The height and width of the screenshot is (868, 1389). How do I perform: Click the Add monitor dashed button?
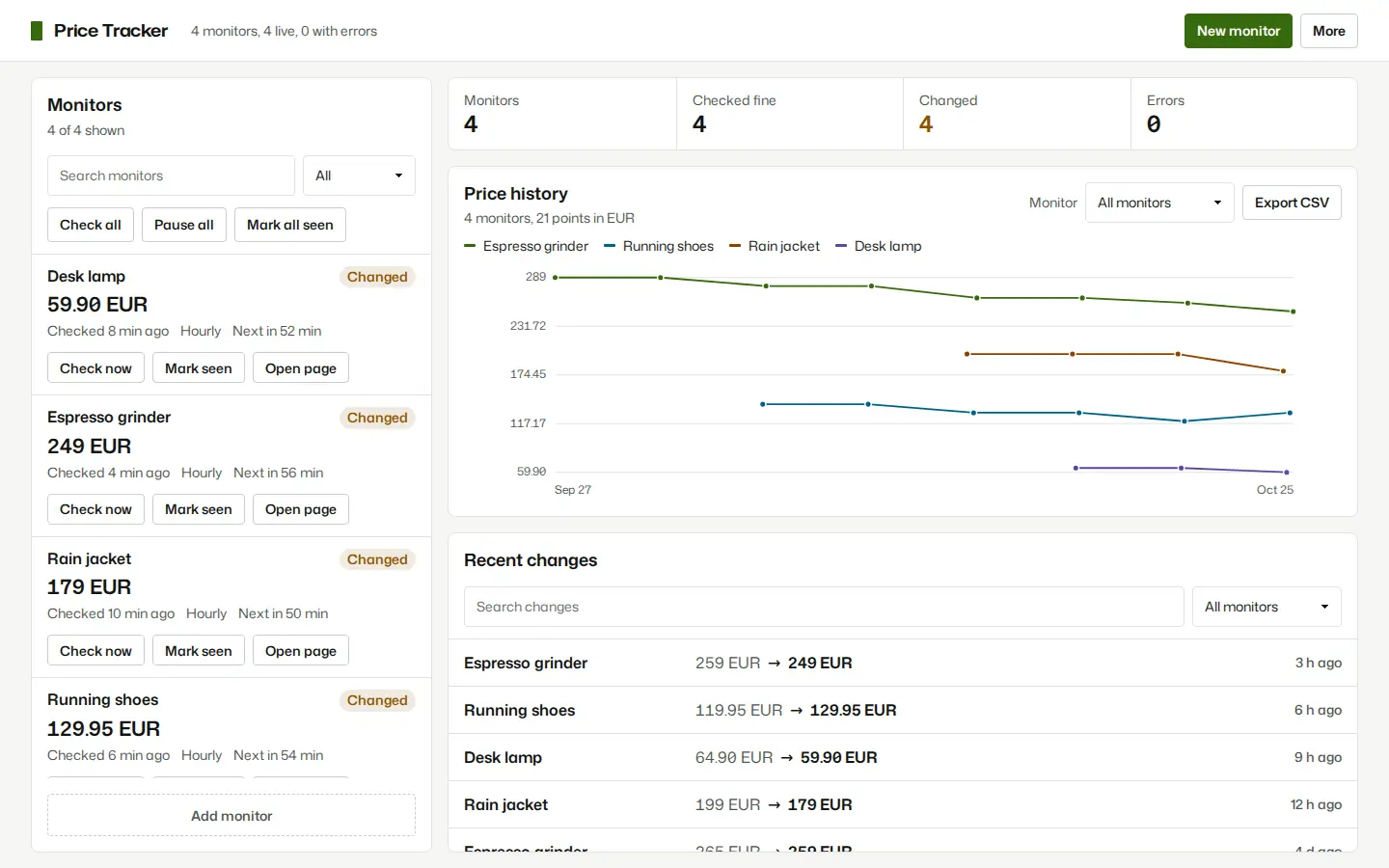231,816
